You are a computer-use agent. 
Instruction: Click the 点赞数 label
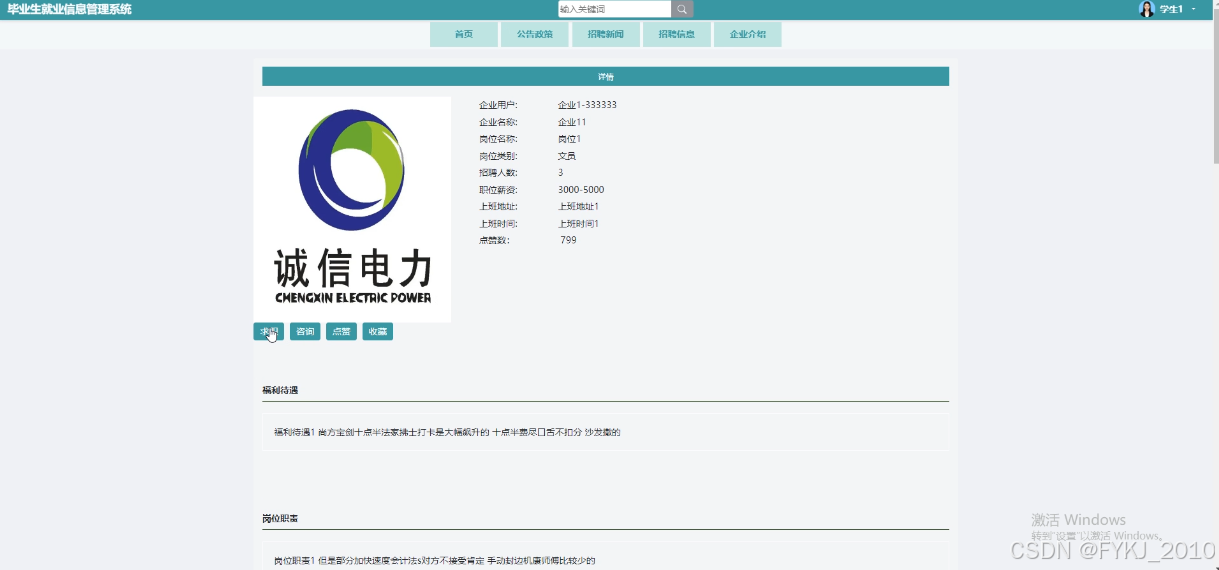(x=493, y=240)
